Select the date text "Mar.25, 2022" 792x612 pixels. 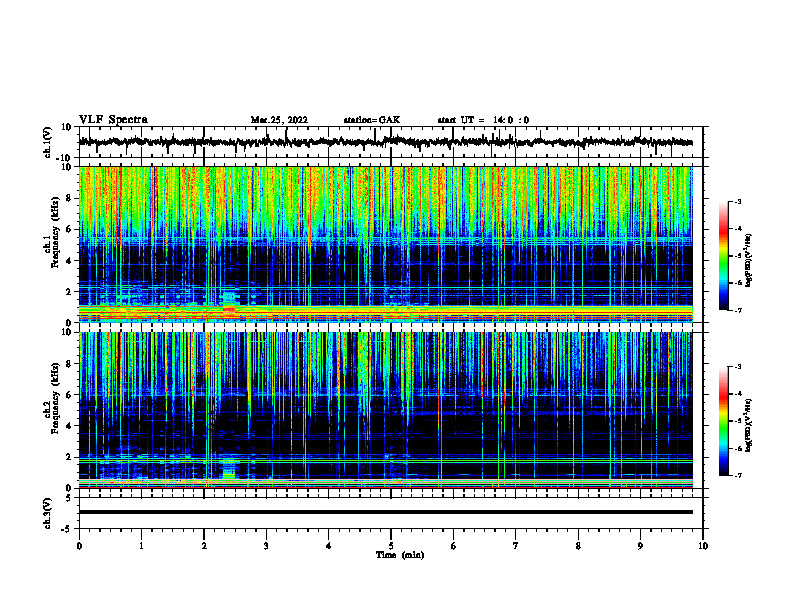coord(279,120)
